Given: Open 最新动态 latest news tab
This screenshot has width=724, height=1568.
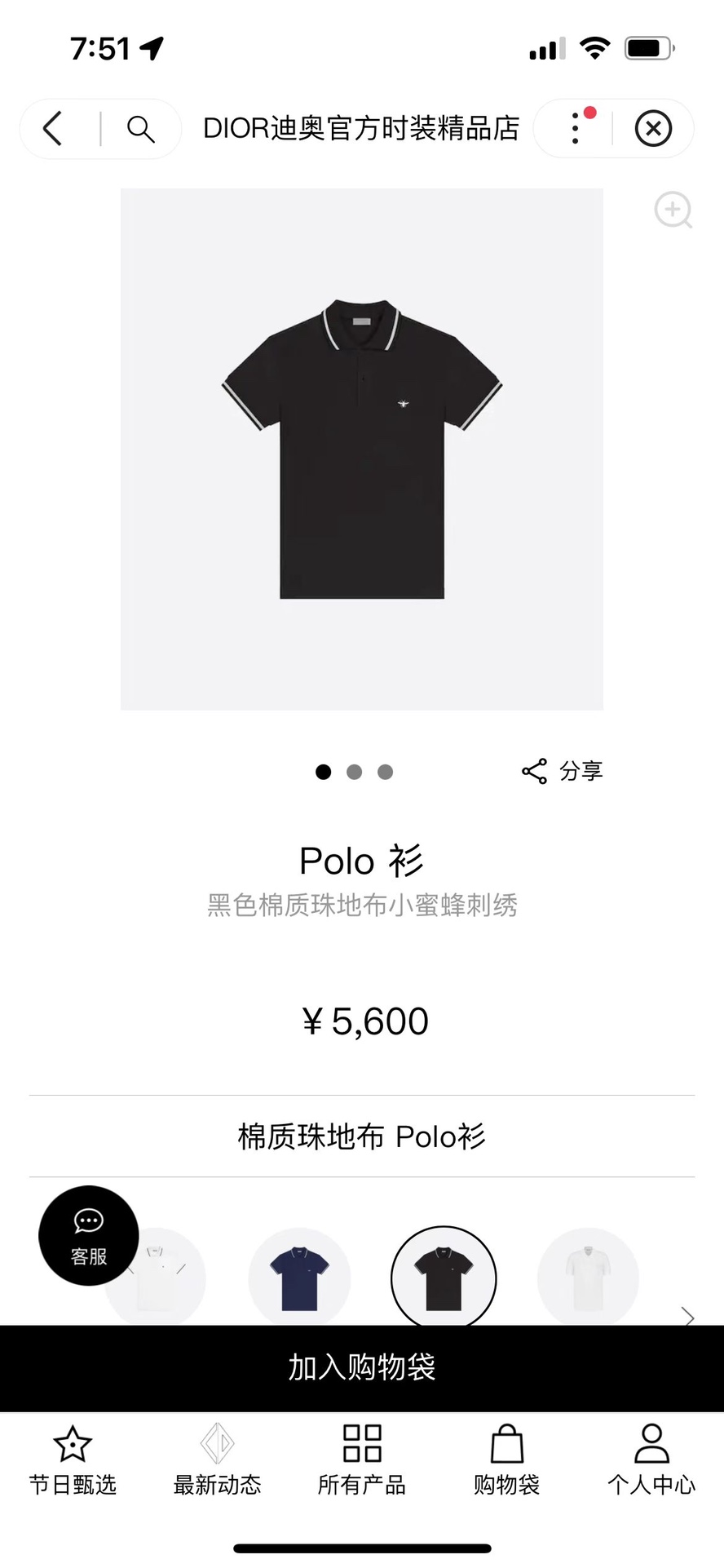Looking at the screenshot, I should [x=217, y=1461].
